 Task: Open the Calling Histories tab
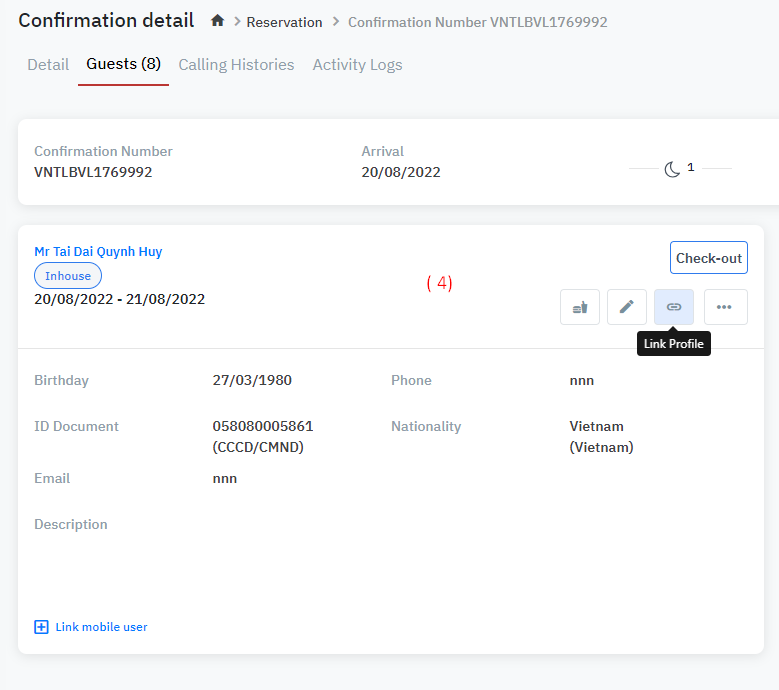click(236, 65)
